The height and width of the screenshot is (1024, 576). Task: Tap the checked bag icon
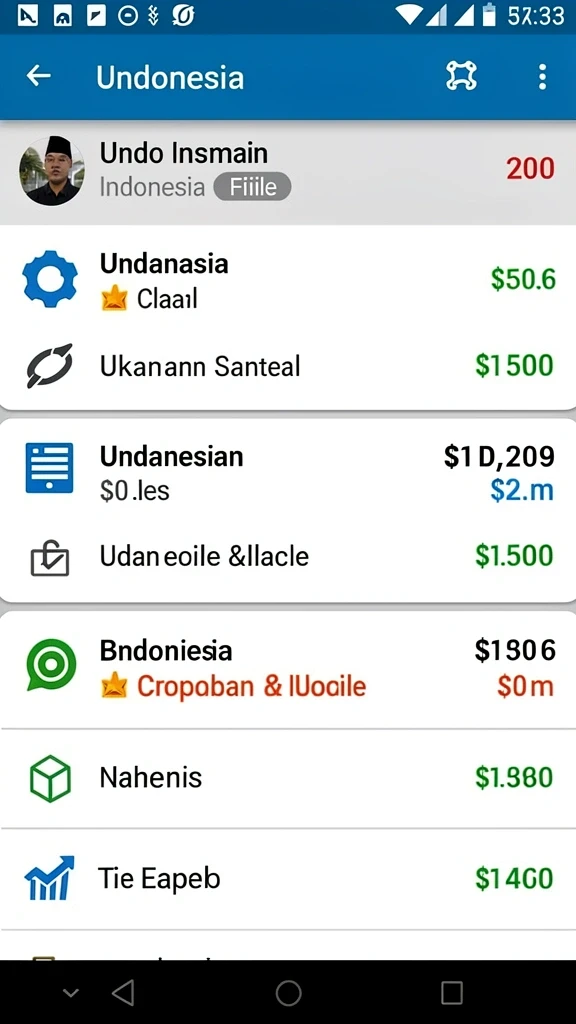tap(50, 558)
